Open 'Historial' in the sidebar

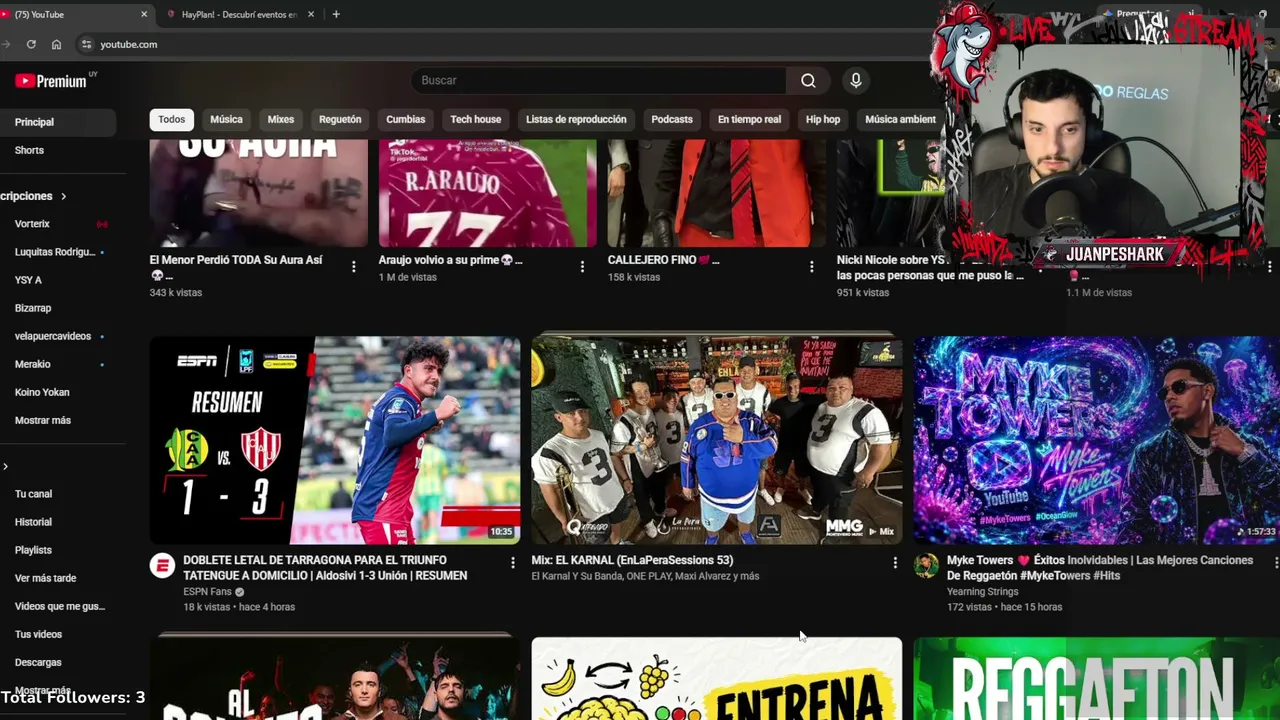(58, 522)
